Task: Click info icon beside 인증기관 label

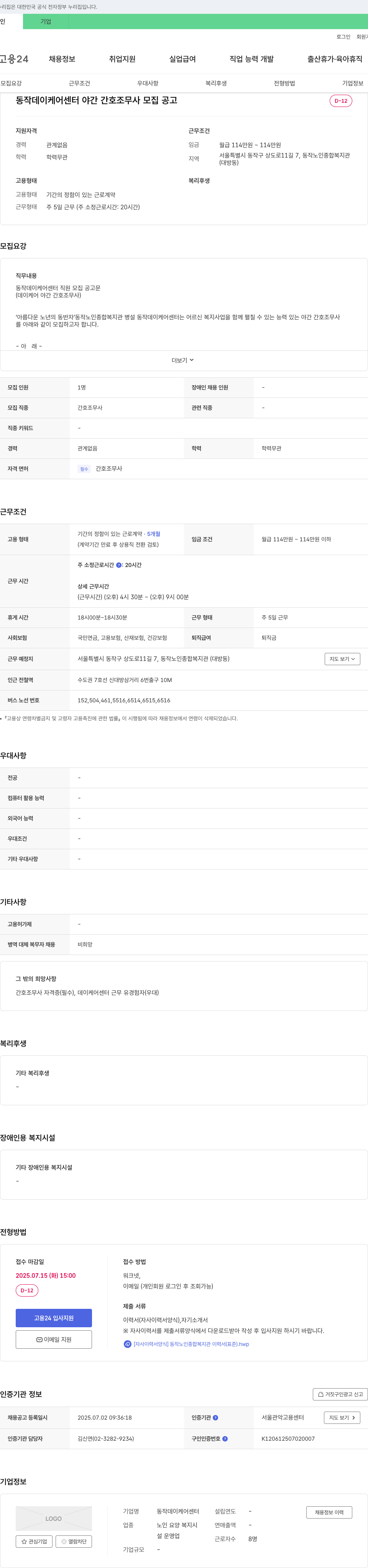Action: pyautogui.click(x=215, y=1418)
